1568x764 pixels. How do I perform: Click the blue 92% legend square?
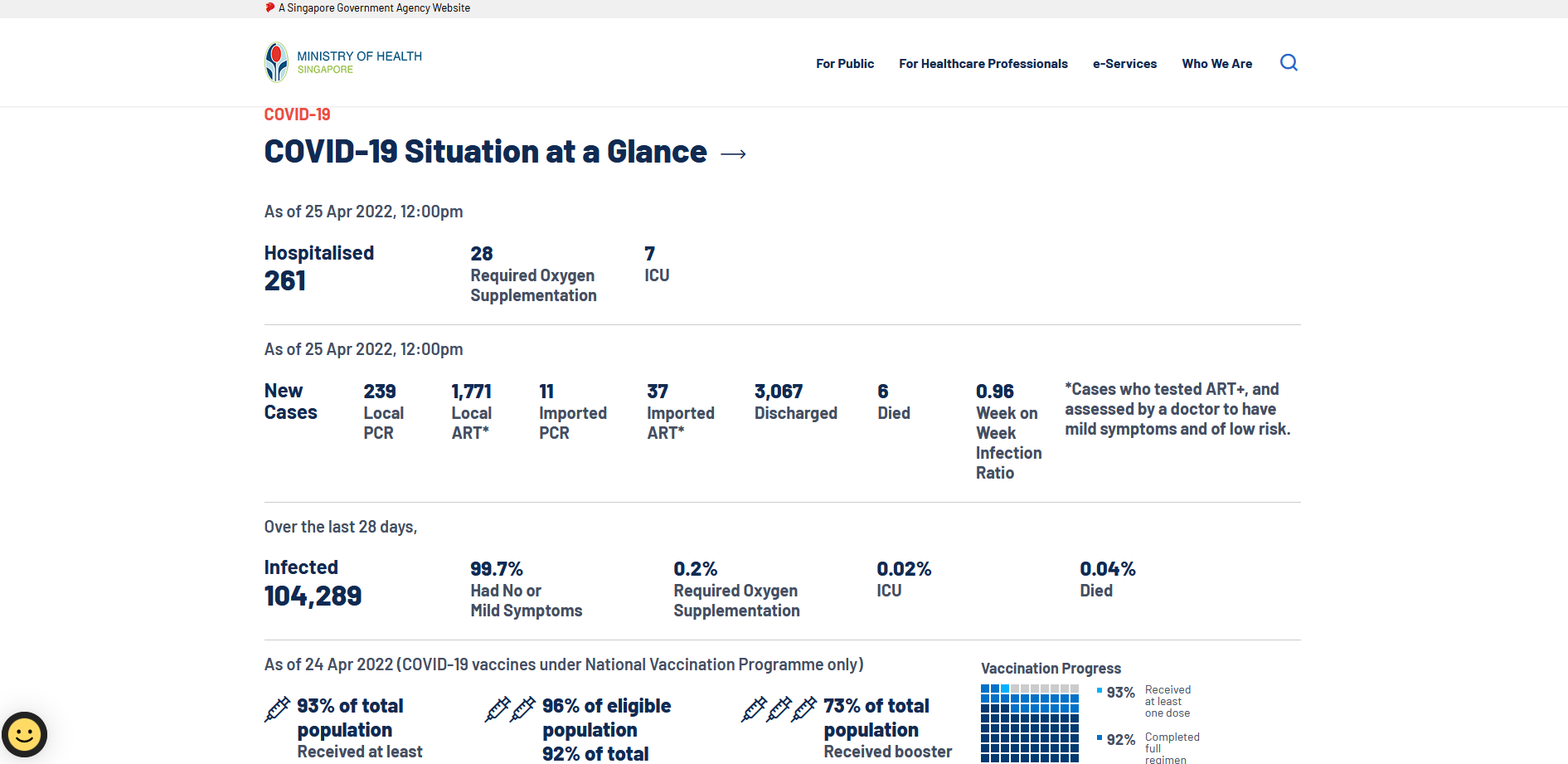[x=1100, y=737]
